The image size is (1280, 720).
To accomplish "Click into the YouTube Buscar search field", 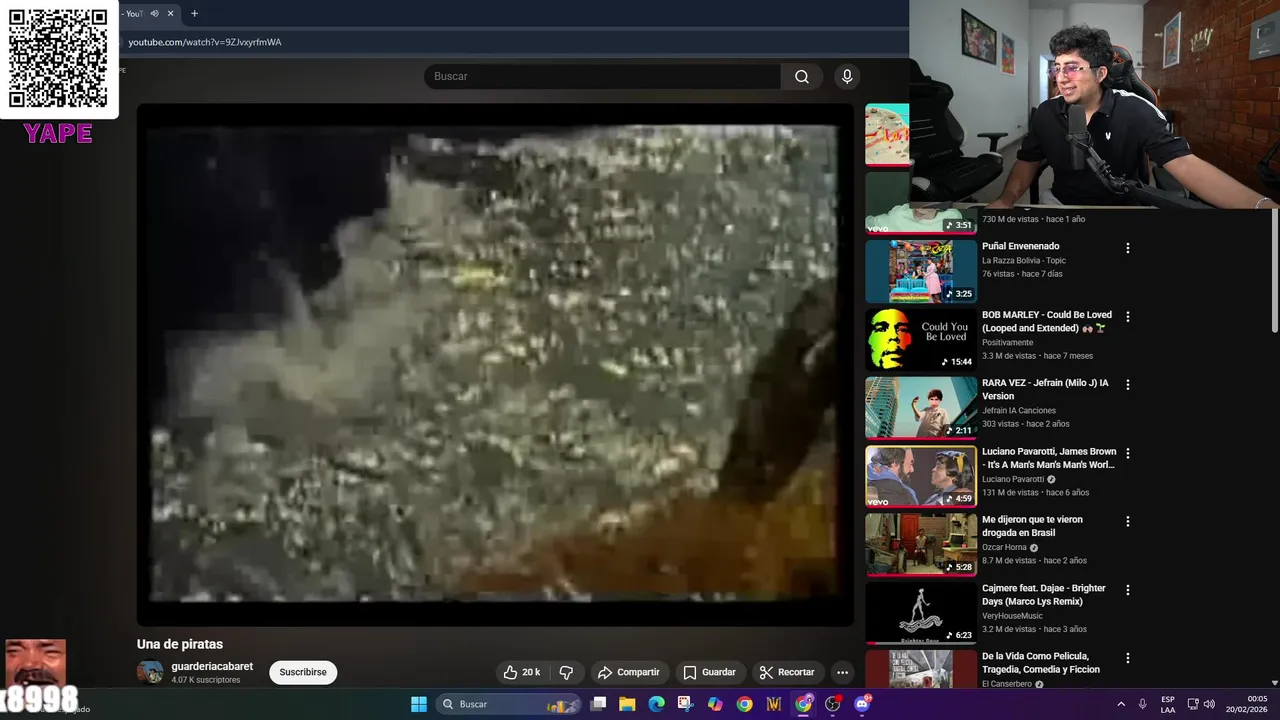I will pos(602,76).
